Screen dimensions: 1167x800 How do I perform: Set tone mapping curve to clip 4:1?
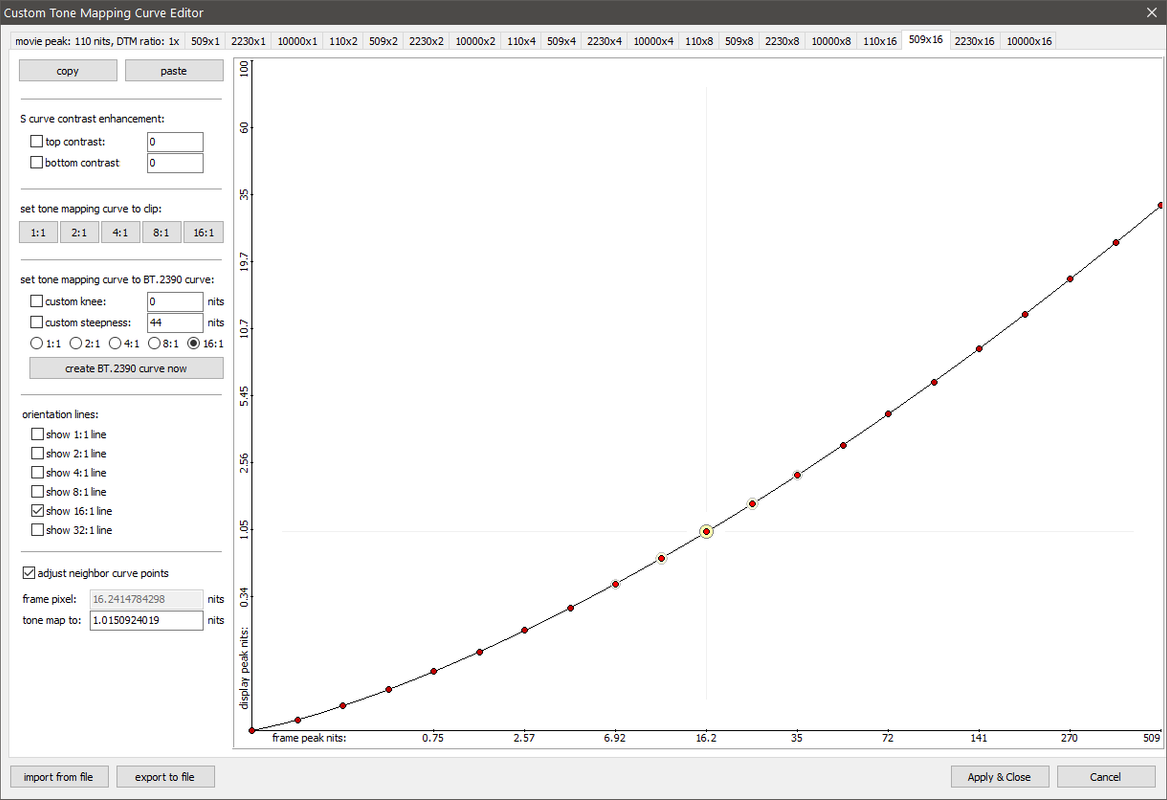[x=120, y=232]
